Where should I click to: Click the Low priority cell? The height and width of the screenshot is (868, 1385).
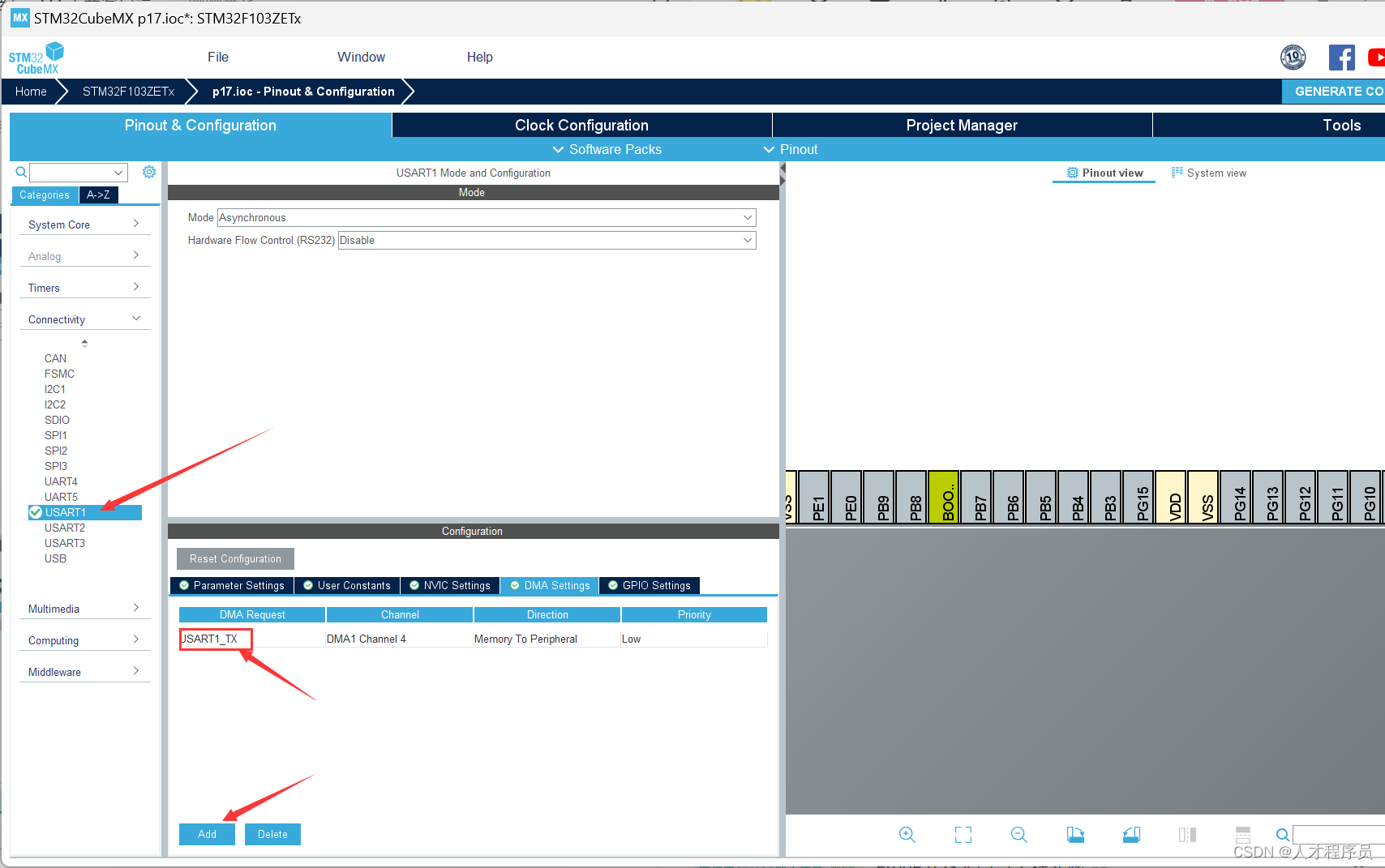[x=693, y=639]
